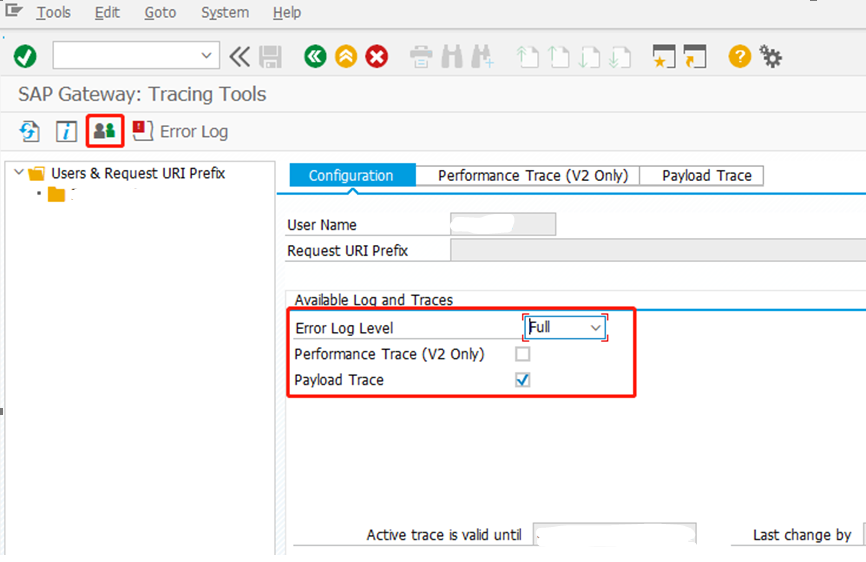The image size is (866, 562).
Task: Click the Save diskette icon
Action: coord(270,56)
